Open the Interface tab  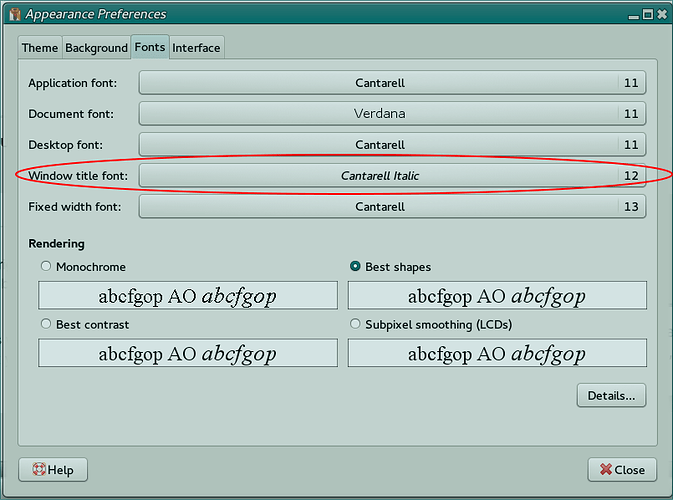tap(196, 48)
